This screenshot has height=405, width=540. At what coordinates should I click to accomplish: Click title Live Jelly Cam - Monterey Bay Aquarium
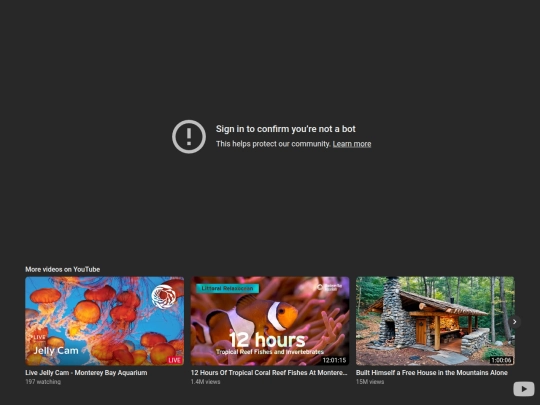coord(86,373)
